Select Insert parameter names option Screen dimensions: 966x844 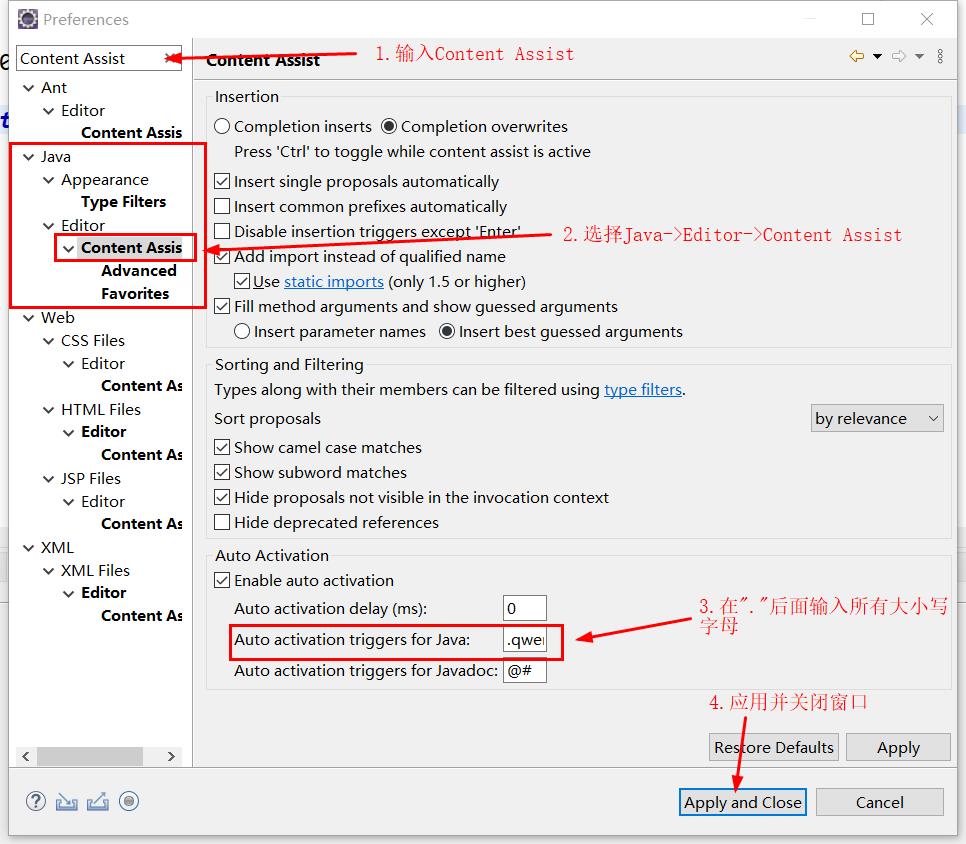[x=242, y=331]
